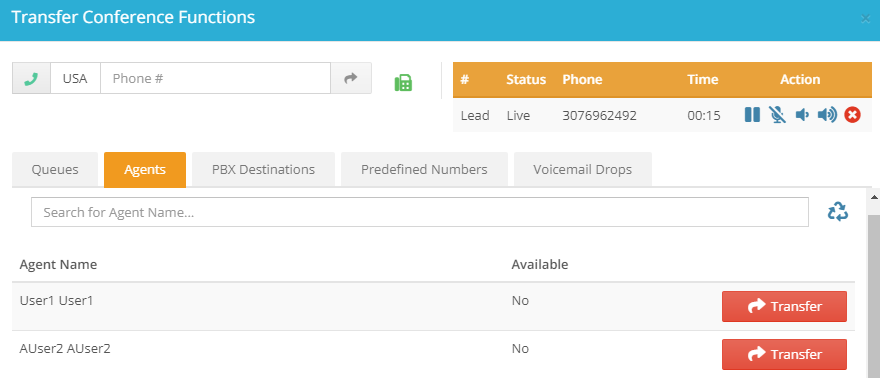This screenshot has height=378, width=880.
Task: Select the User1 User1 agent name
Action: tap(56, 301)
